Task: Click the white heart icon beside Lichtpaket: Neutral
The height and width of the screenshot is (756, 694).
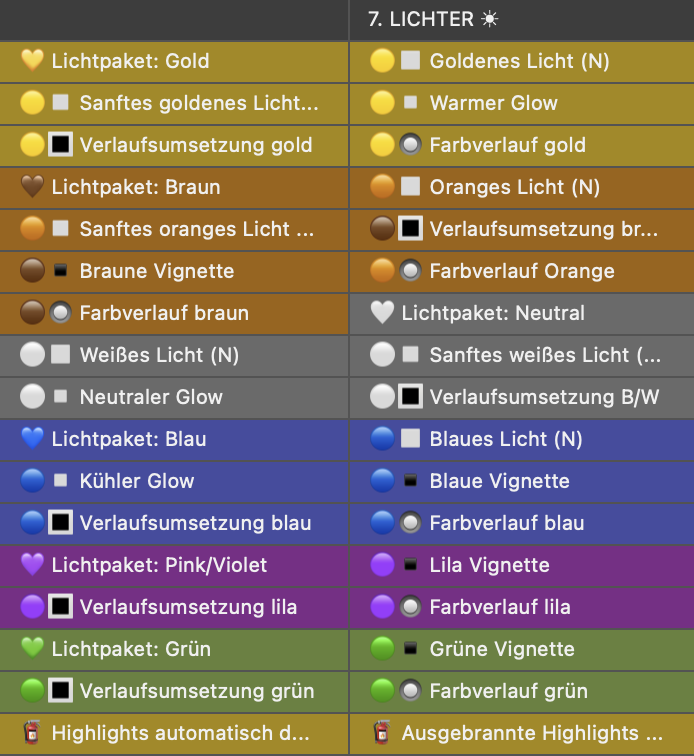Action: (382, 313)
